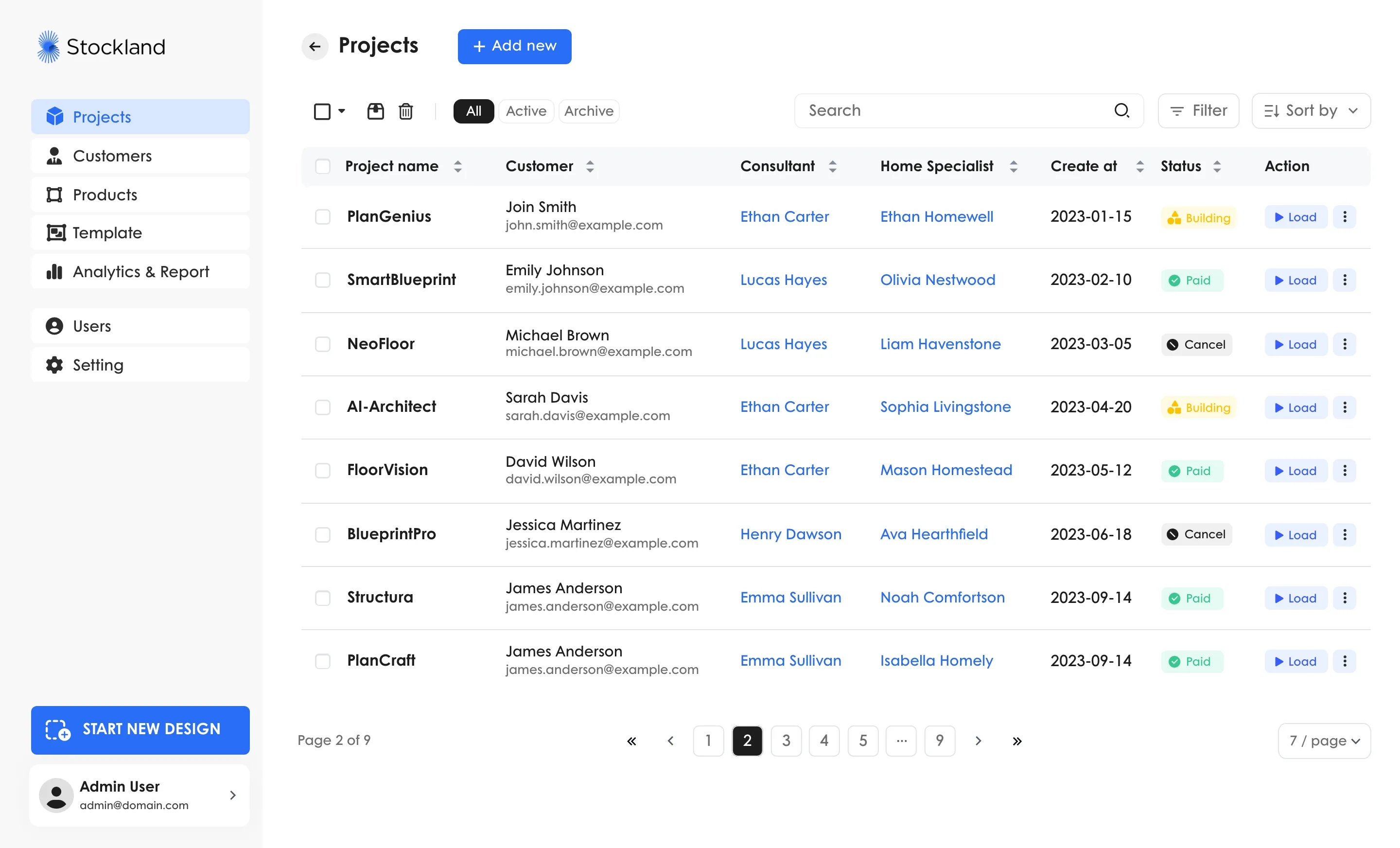1400x848 pixels.
Task: Check the NeoFloor row checkbox
Action: (323, 344)
